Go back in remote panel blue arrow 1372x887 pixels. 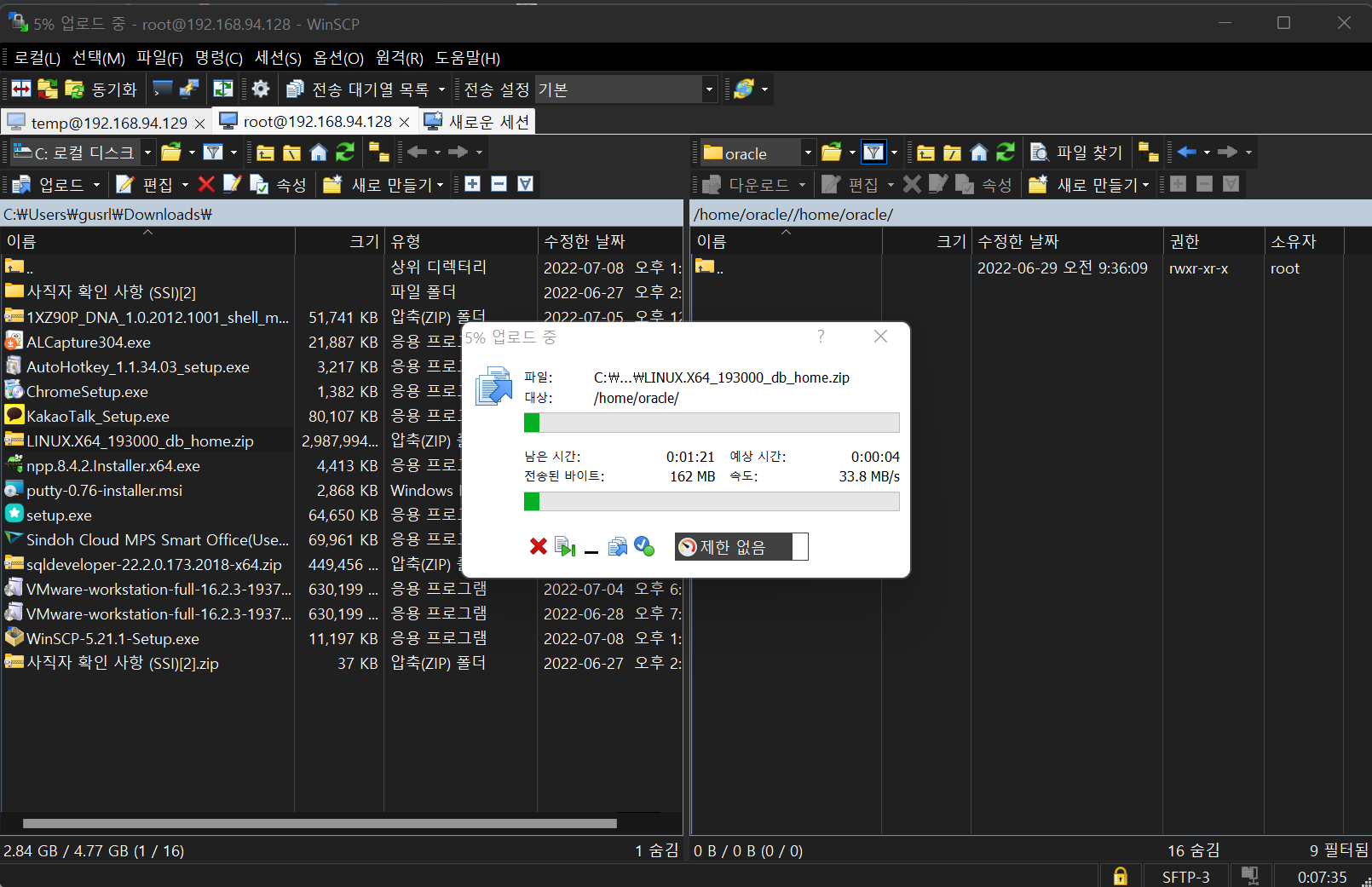point(1187,153)
